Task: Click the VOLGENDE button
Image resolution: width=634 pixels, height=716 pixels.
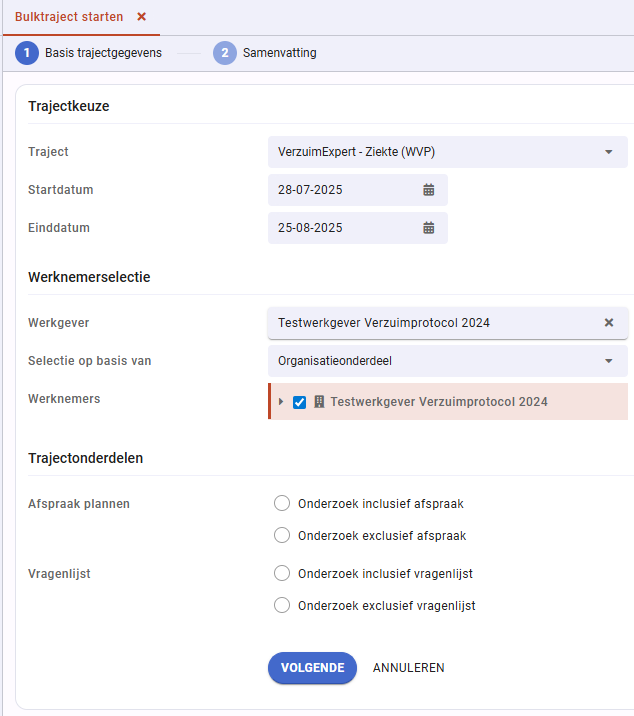Action: [312, 668]
